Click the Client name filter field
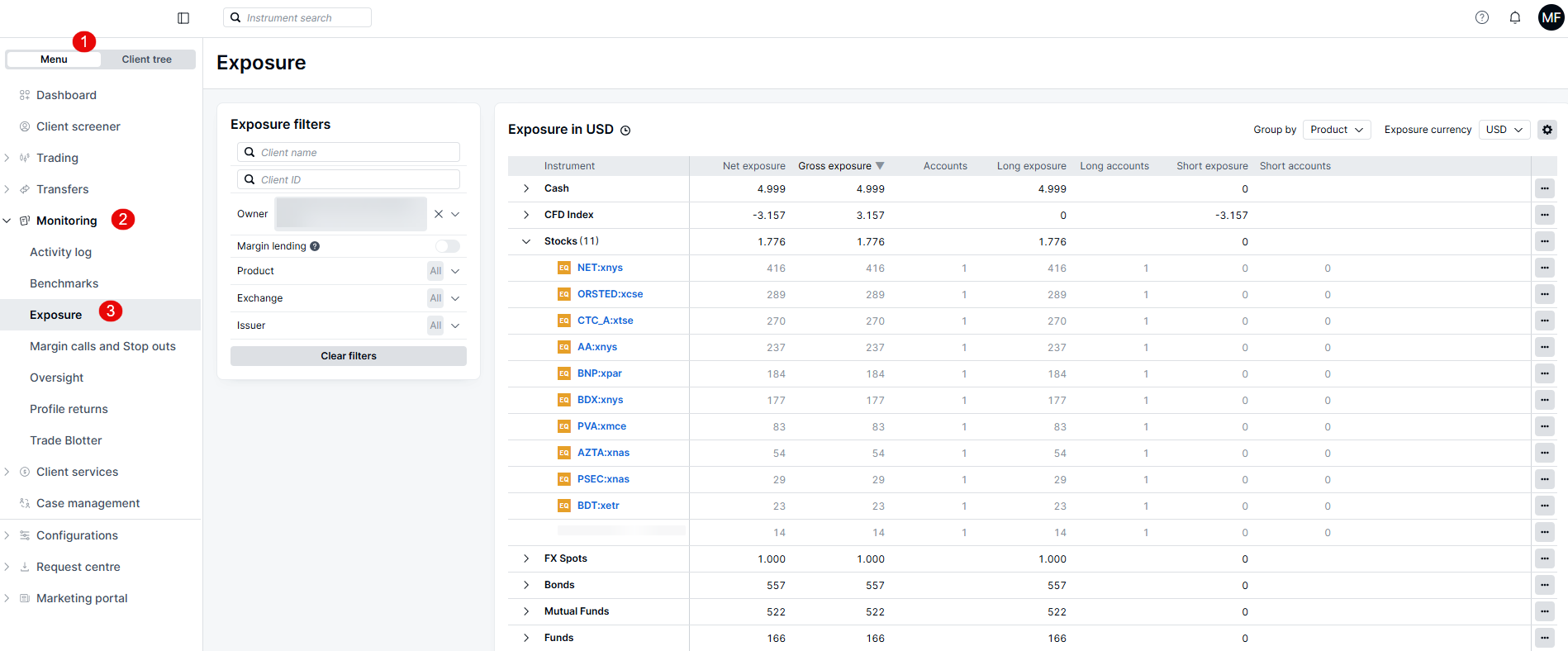This screenshot has height=651, width=1568. coord(349,153)
